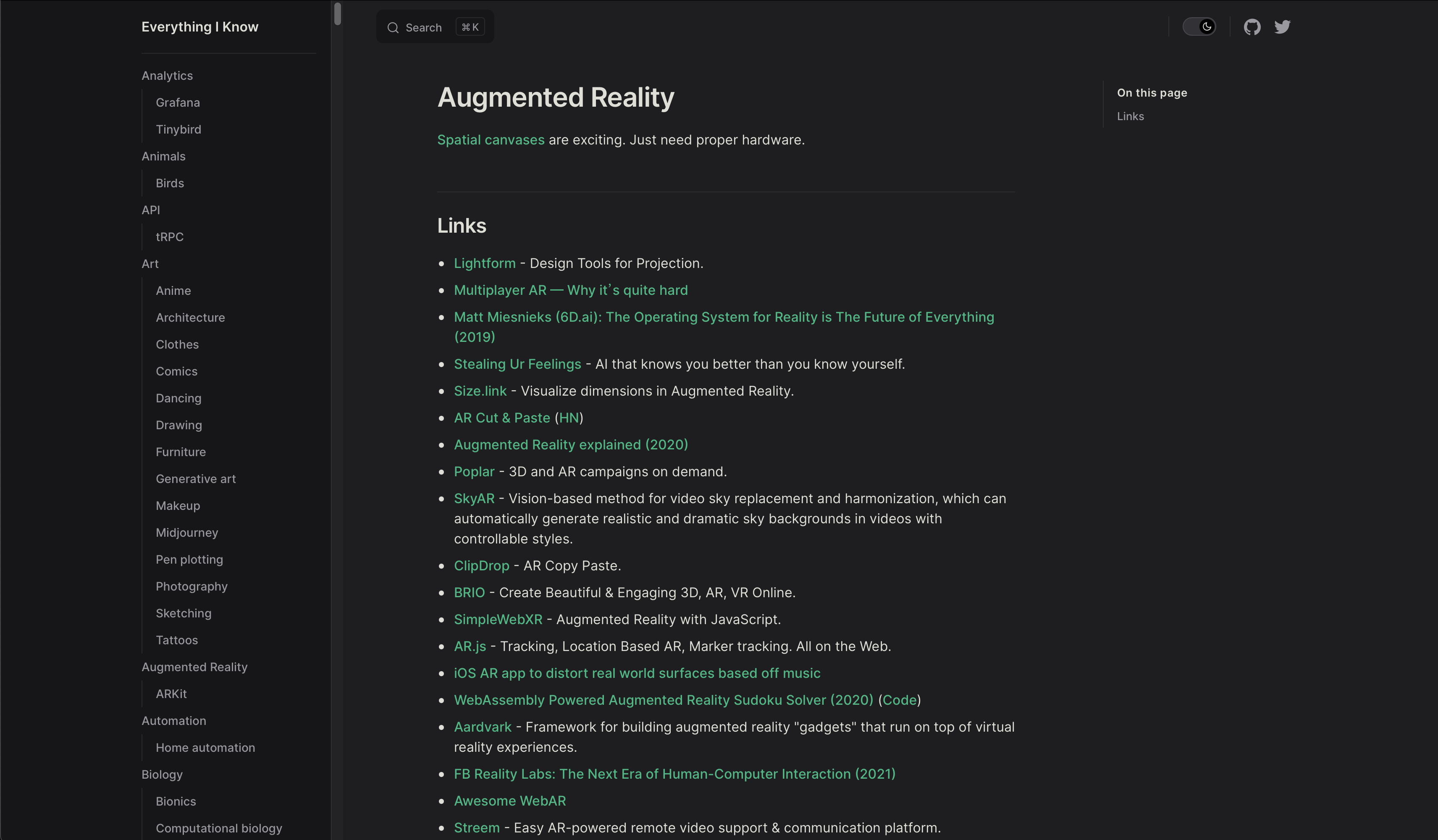Image resolution: width=1438 pixels, height=840 pixels.
Task: Toggle the dark mode switch
Action: (1199, 27)
